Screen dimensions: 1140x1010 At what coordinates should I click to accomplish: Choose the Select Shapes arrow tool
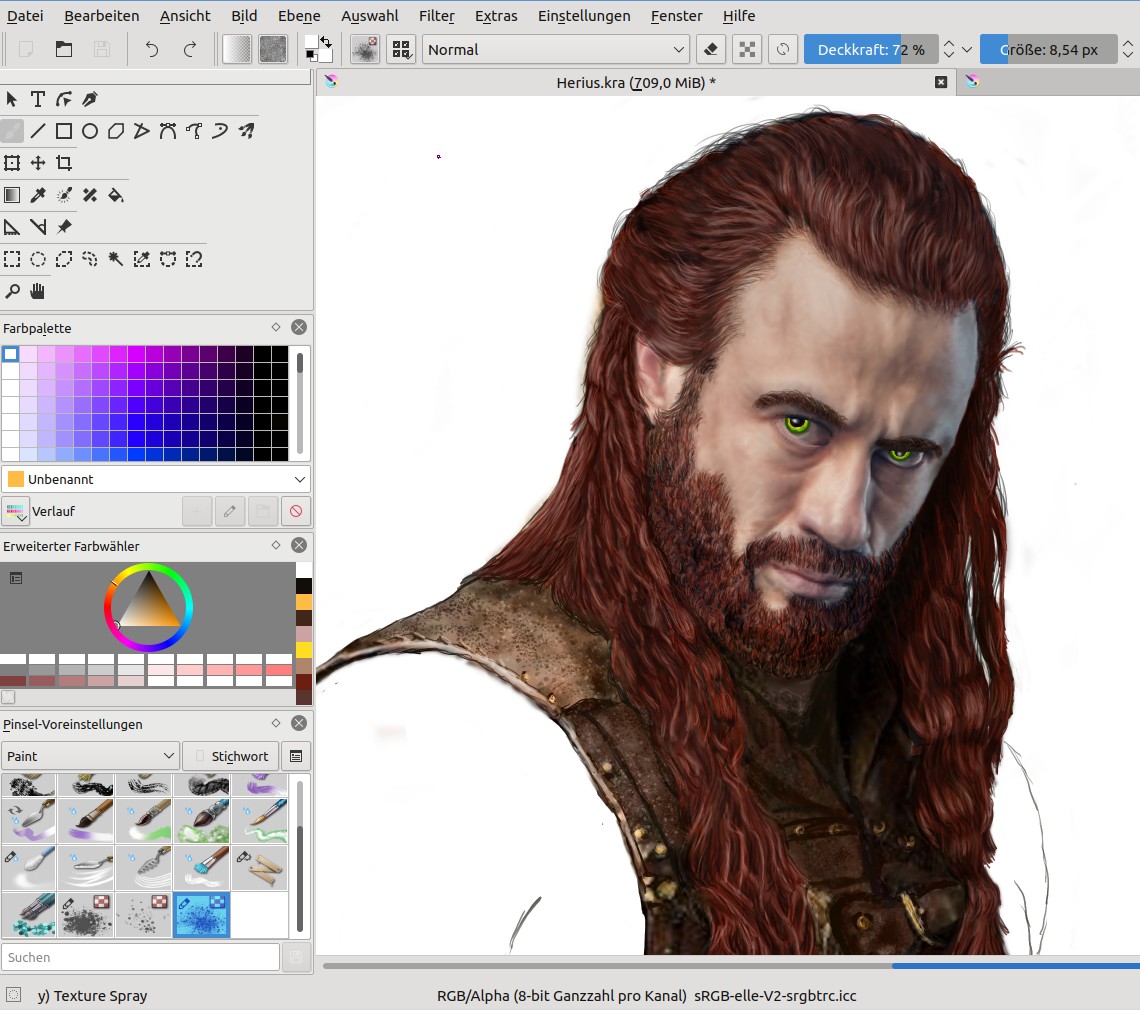click(x=12, y=99)
